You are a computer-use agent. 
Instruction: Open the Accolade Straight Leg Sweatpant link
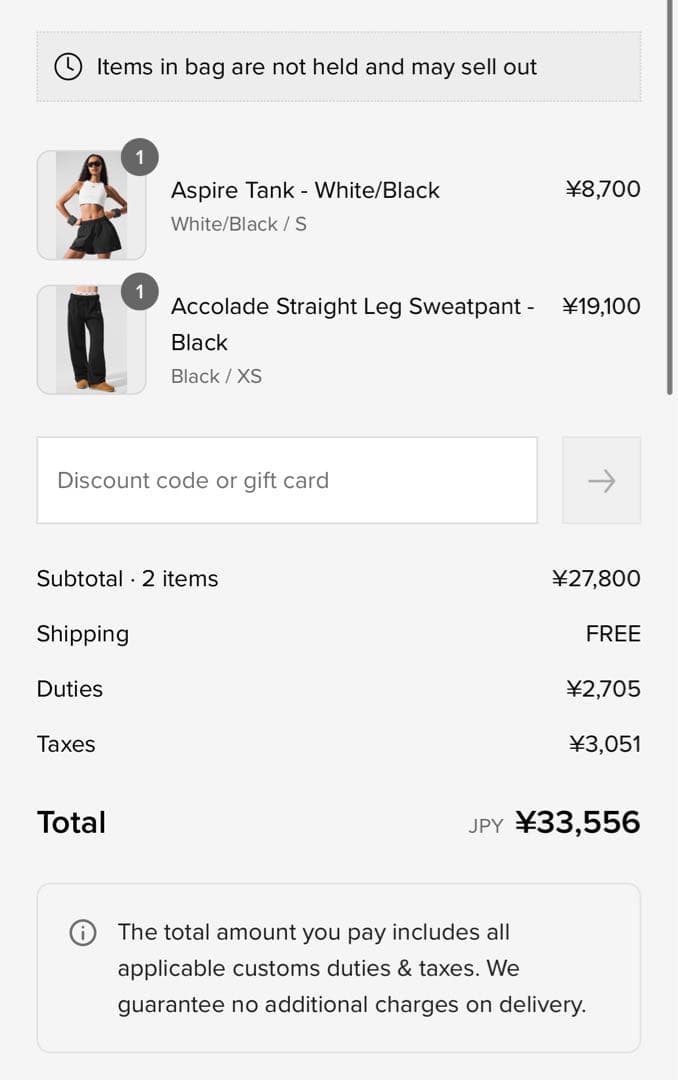[351, 306]
